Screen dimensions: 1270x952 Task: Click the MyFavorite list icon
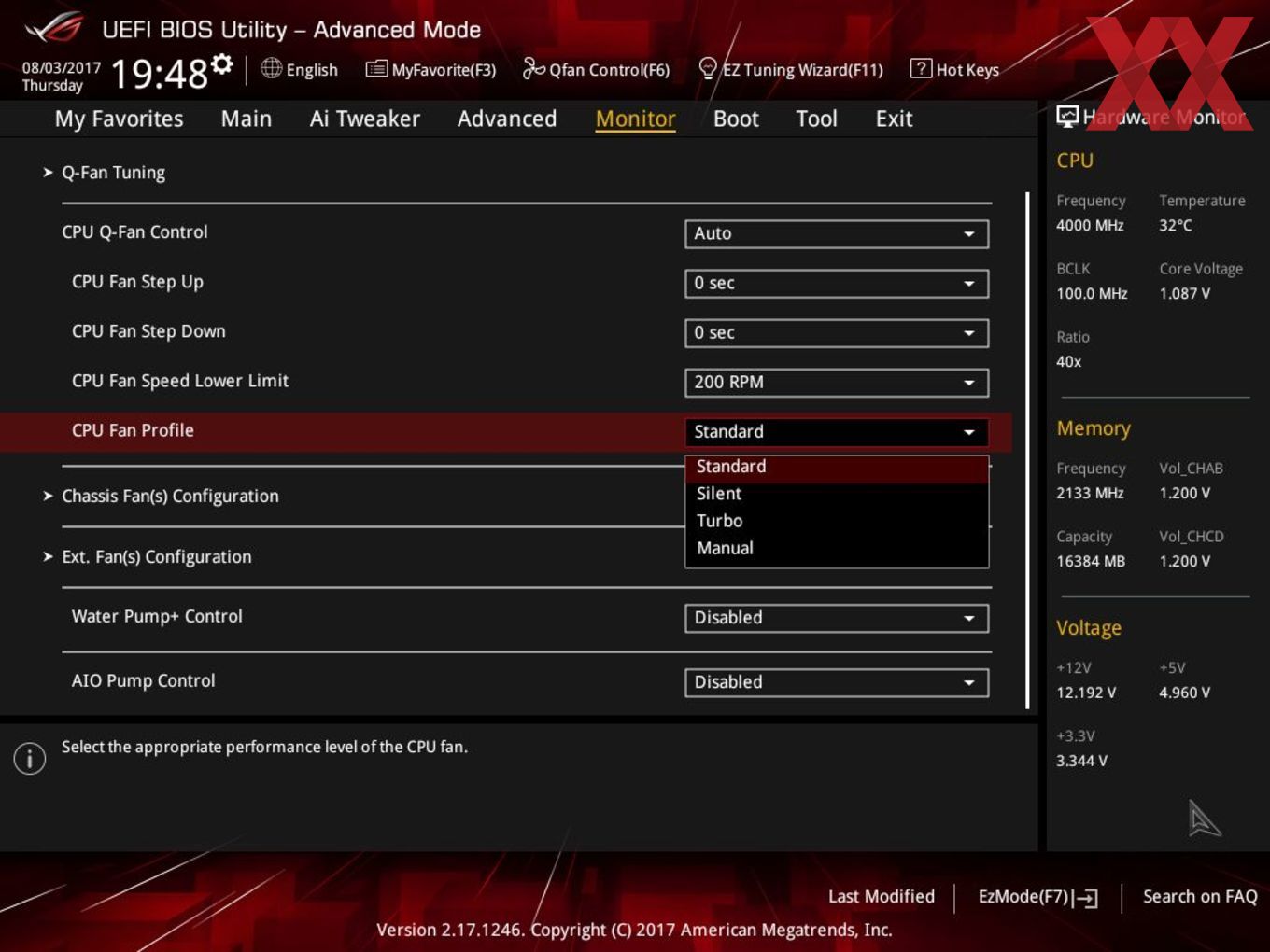coord(376,69)
